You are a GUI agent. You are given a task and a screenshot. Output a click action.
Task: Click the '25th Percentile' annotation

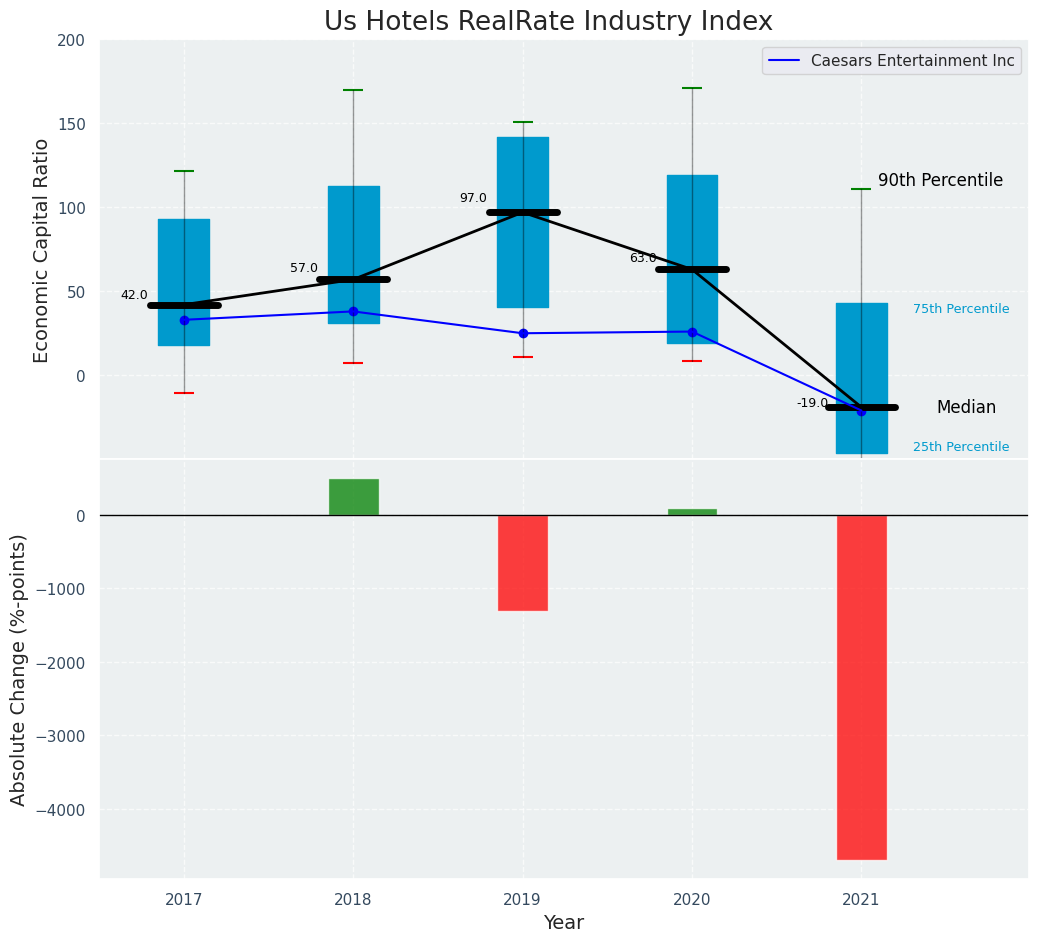click(961, 447)
